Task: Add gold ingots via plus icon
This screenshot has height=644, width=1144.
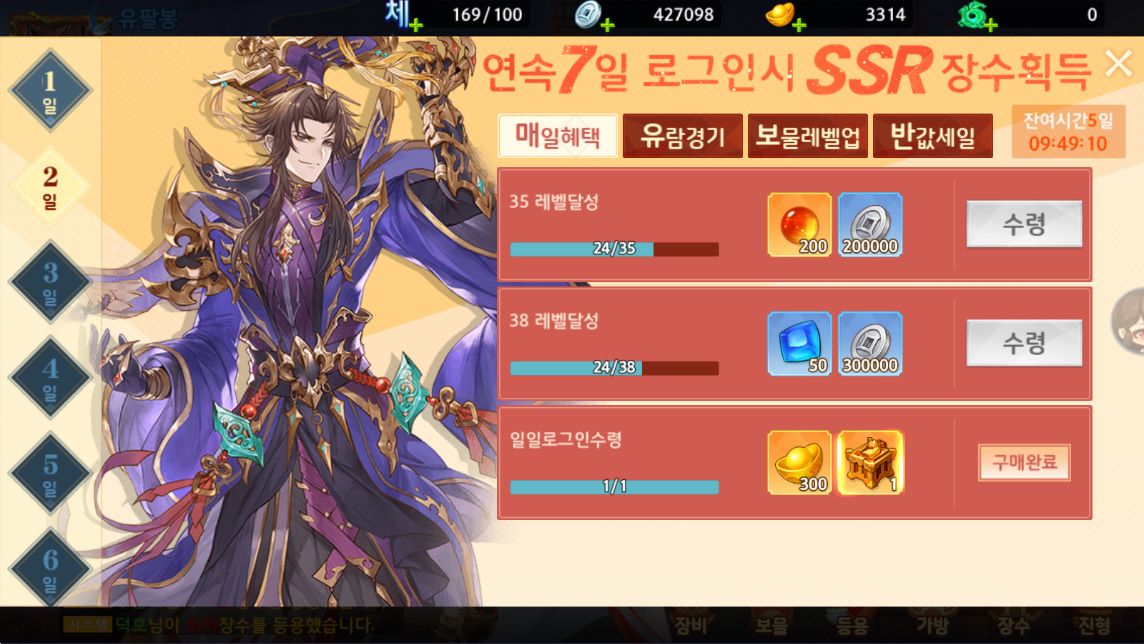Action: 799,26
